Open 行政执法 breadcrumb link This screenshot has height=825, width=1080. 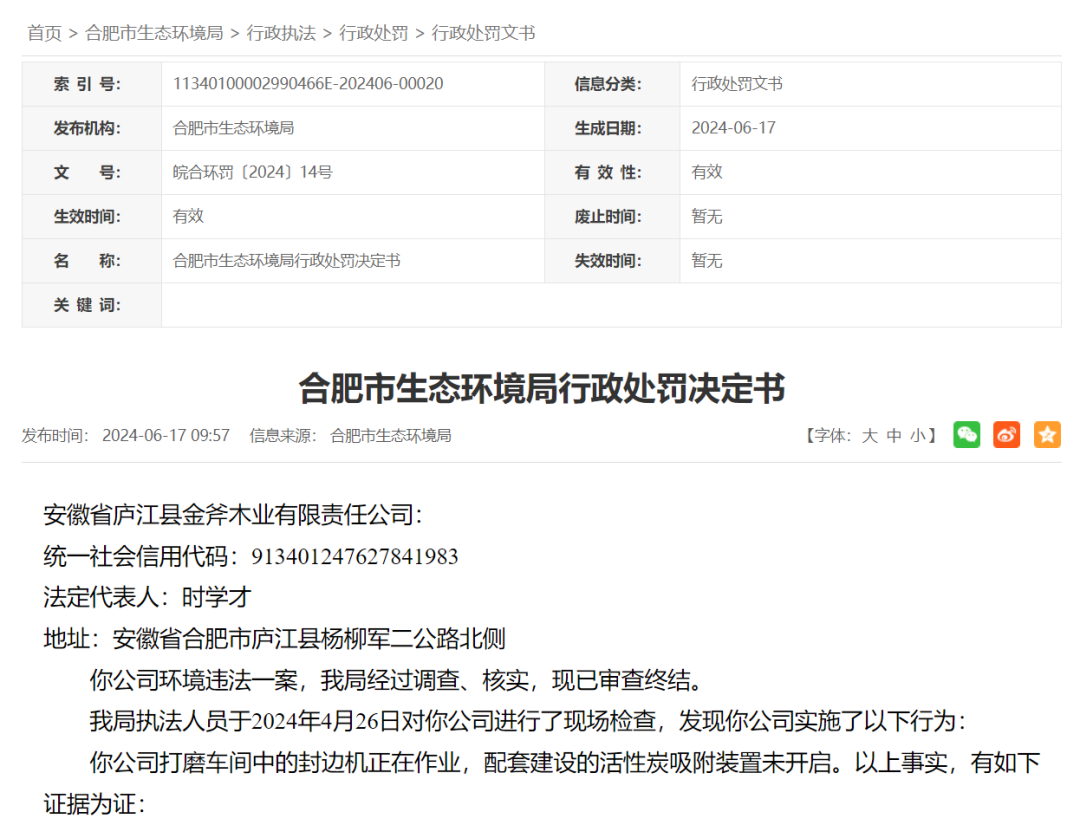[281, 33]
